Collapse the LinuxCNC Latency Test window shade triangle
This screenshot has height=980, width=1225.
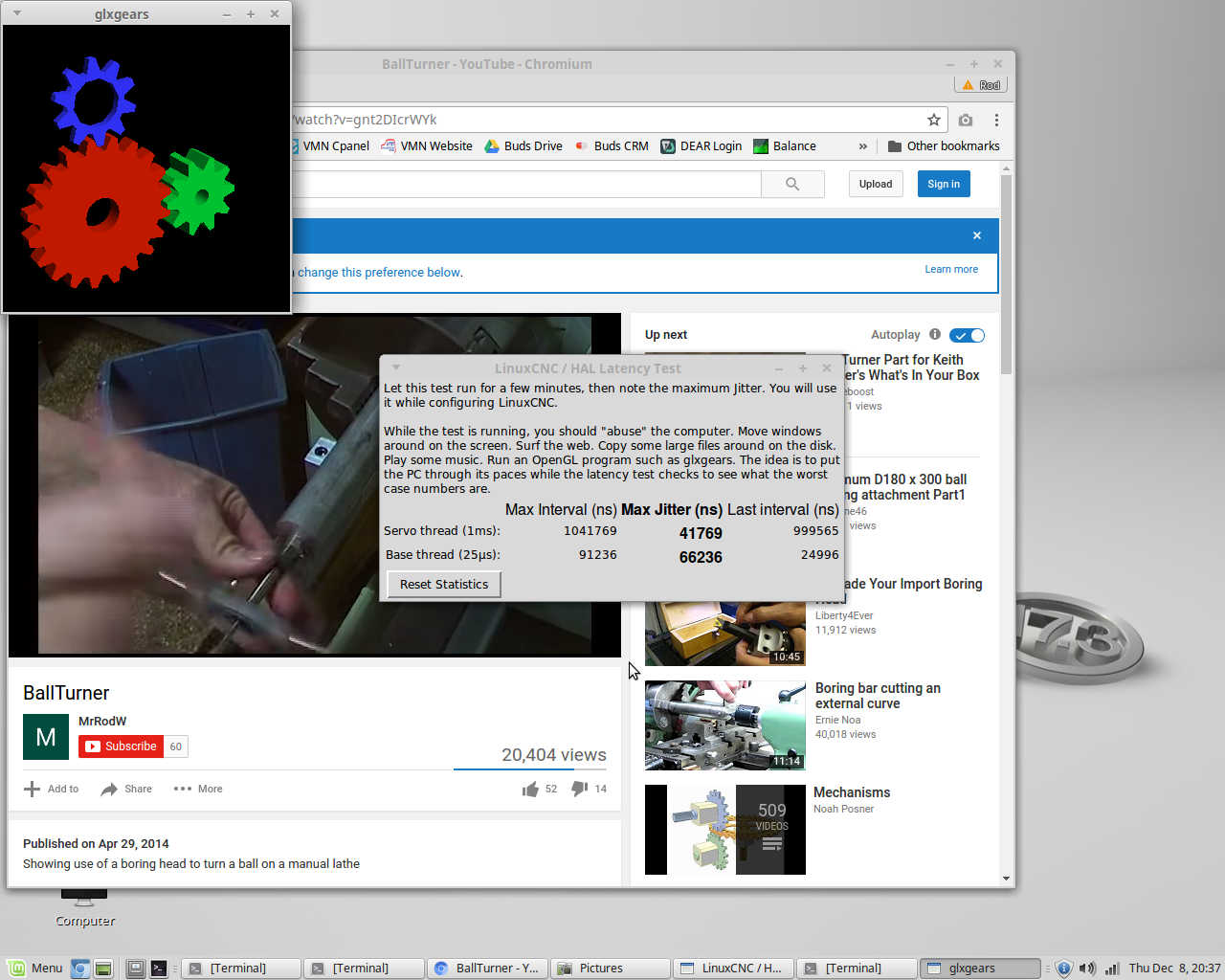pyautogui.click(x=396, y=367)
